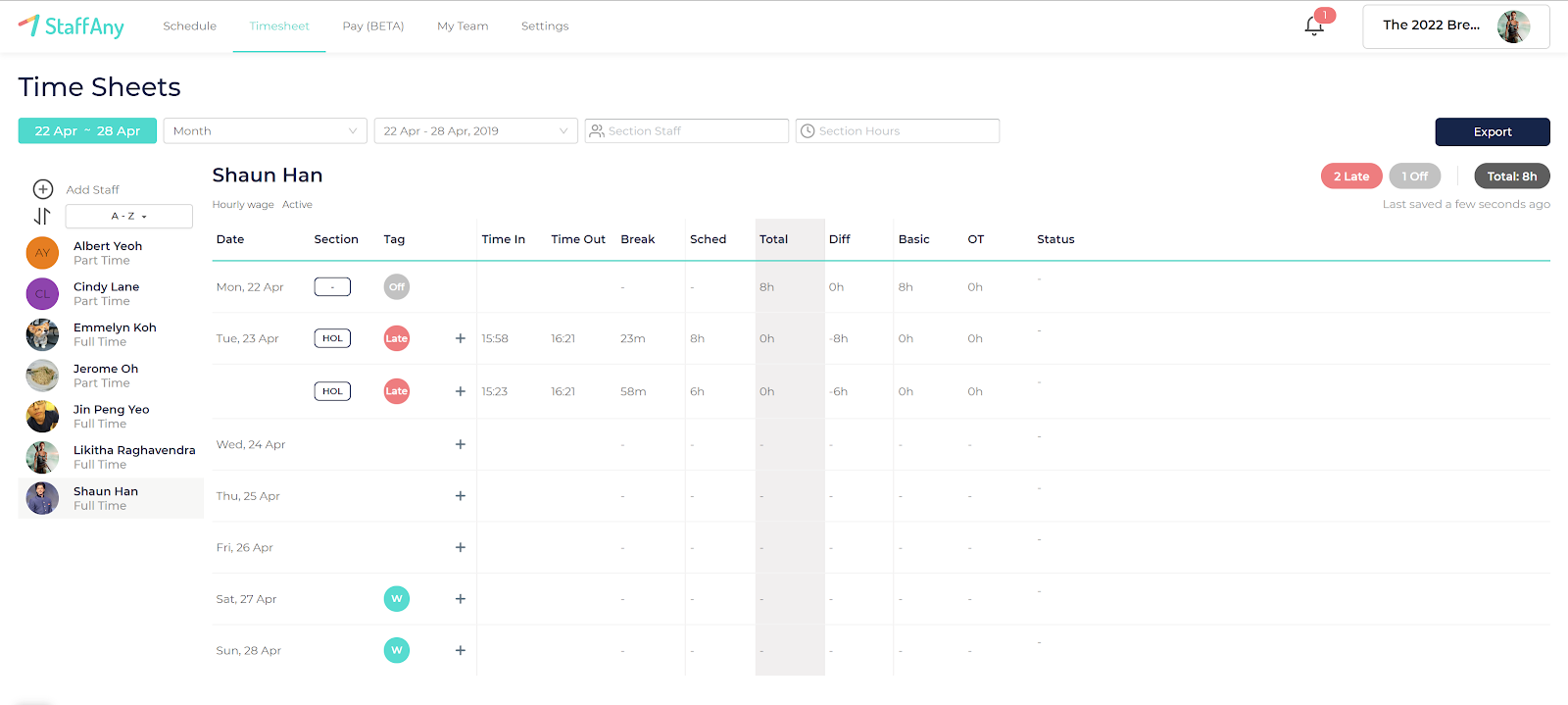The image size is (1568, 705).
Task: Click the section box on Mon, 22 Apr
Action: (332, 287)
